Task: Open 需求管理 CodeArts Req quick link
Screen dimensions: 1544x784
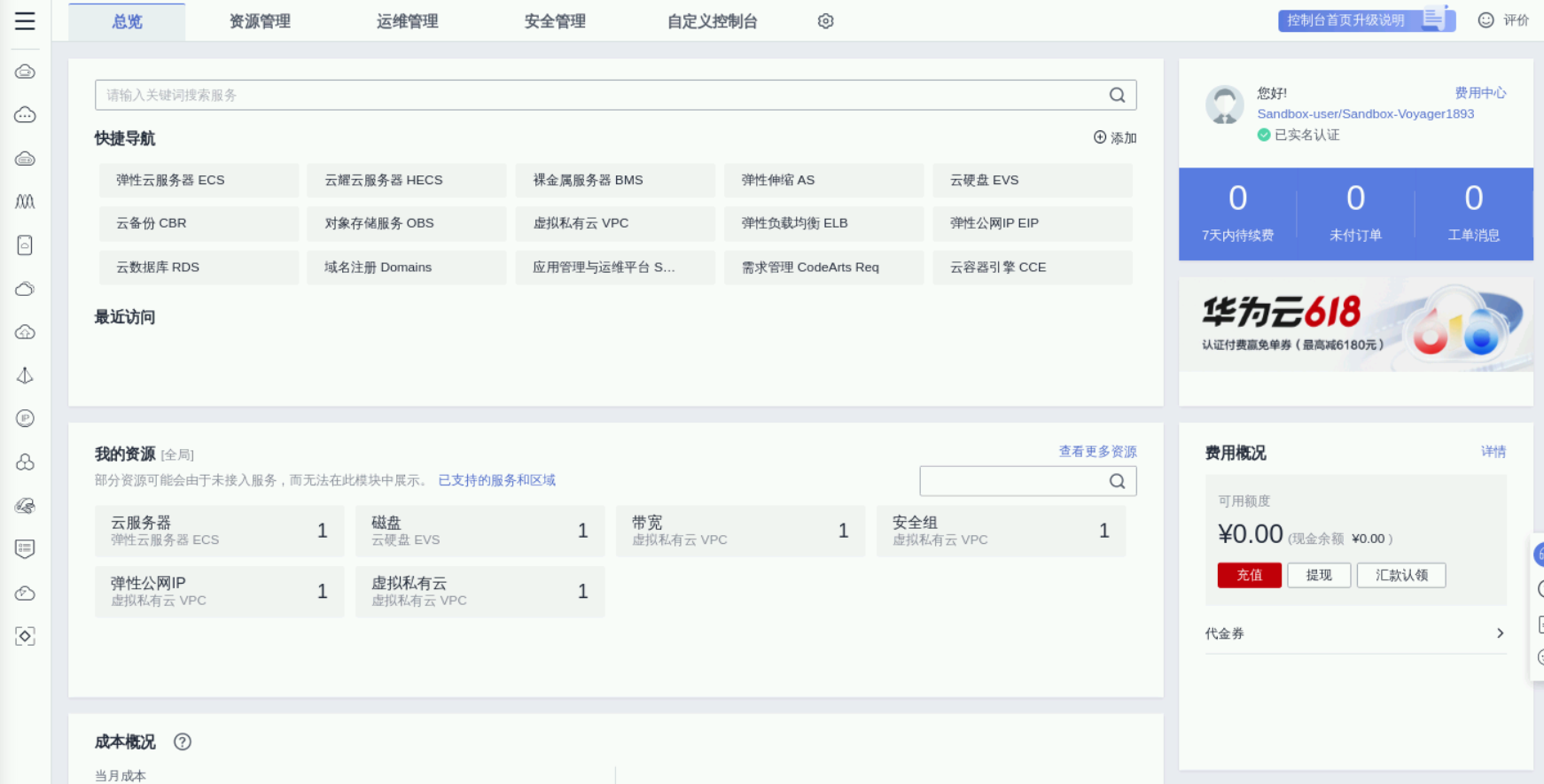Action: tap(823, 268)
